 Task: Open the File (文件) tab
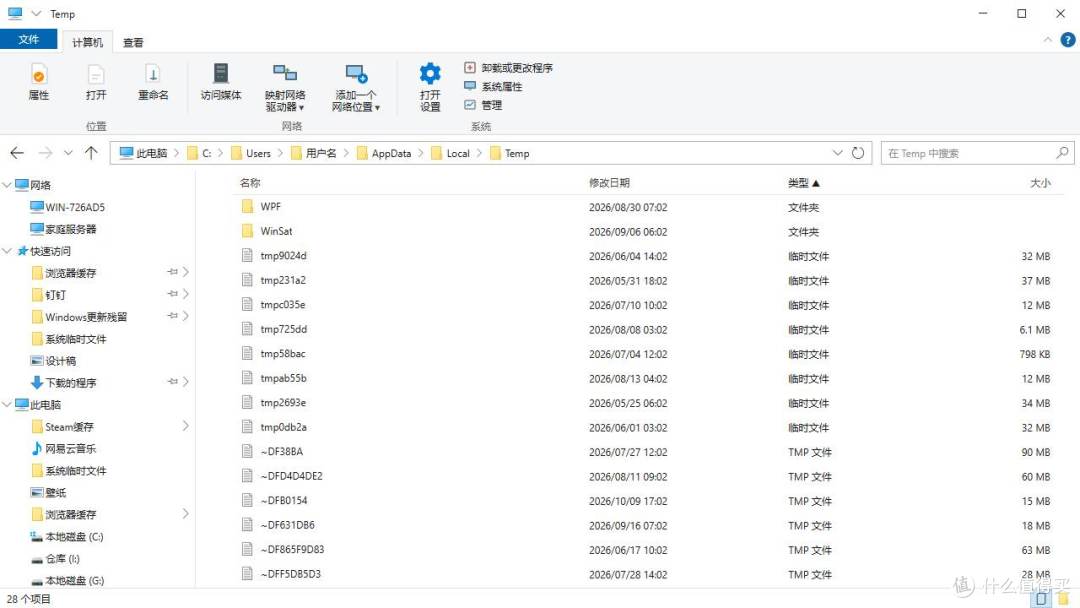tap(28, 39)
